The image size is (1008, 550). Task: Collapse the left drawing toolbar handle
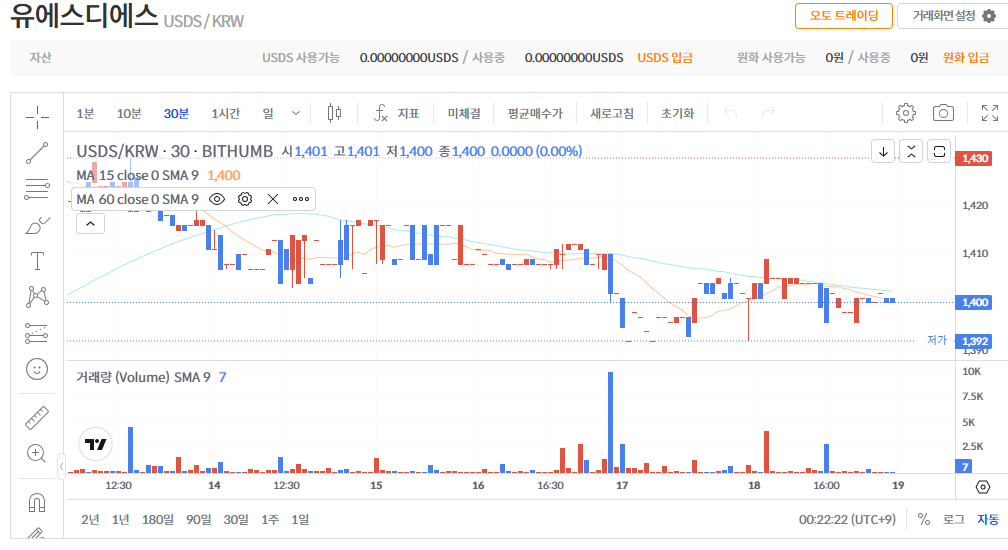click(61, 466)
